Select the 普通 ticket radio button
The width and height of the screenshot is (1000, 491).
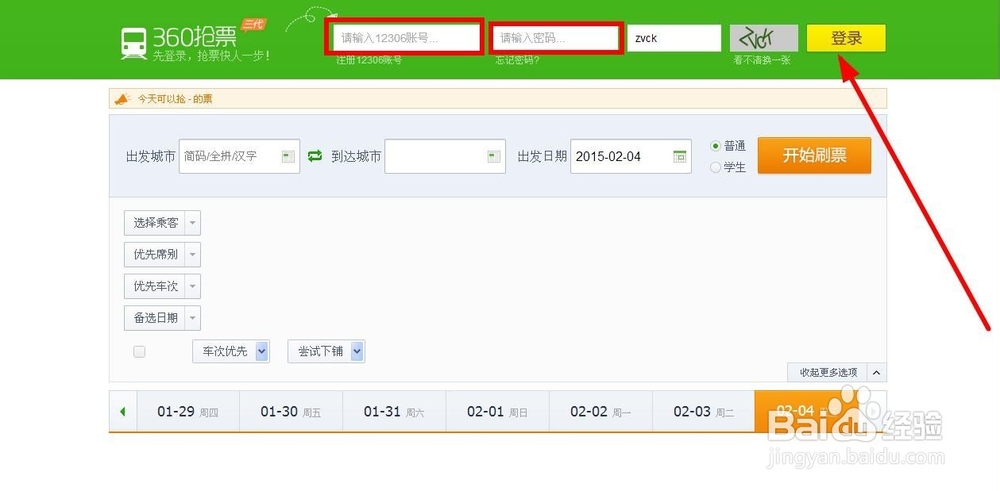point(716,146)
